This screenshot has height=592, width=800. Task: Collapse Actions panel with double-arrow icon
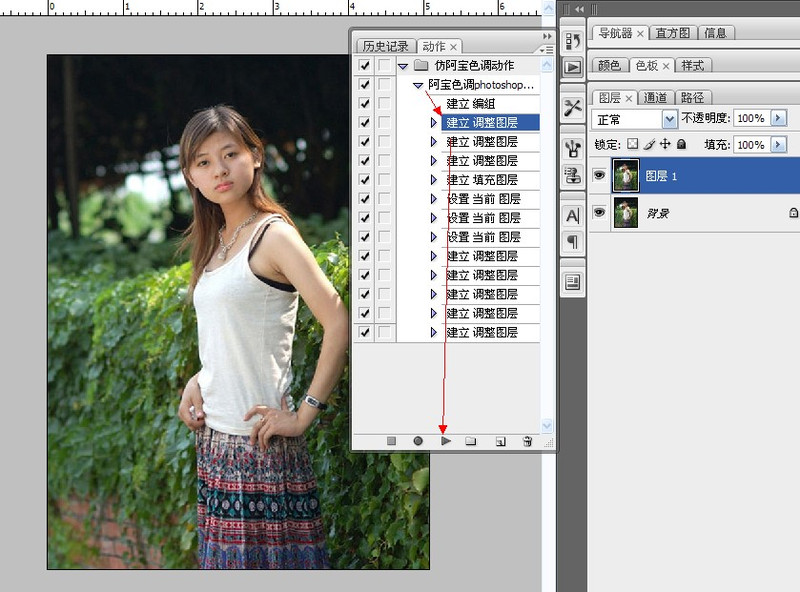click(547, 36)
